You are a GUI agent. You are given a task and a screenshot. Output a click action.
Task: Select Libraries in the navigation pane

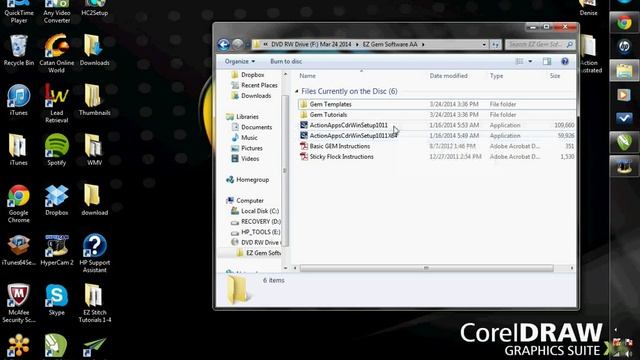[x=247, y=116]
